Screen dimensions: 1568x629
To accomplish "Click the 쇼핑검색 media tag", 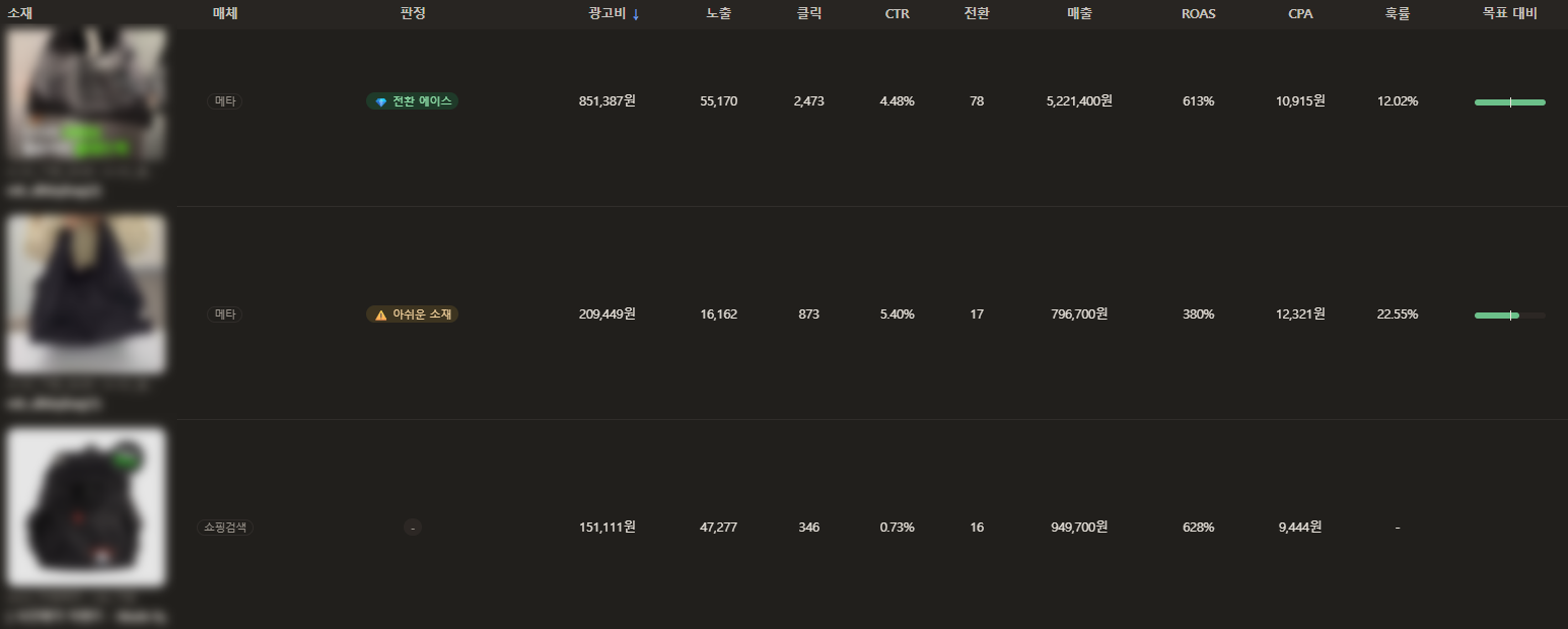I will point(225,527).
